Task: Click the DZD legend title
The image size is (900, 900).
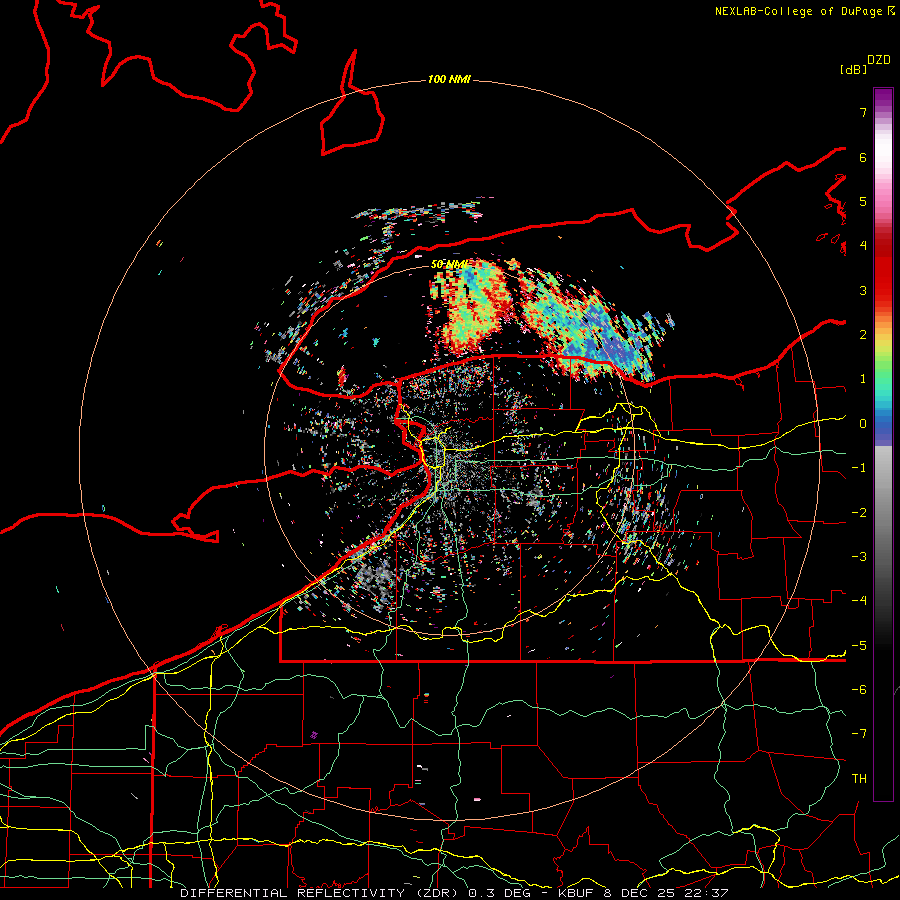Action: [x=879, y=60]
